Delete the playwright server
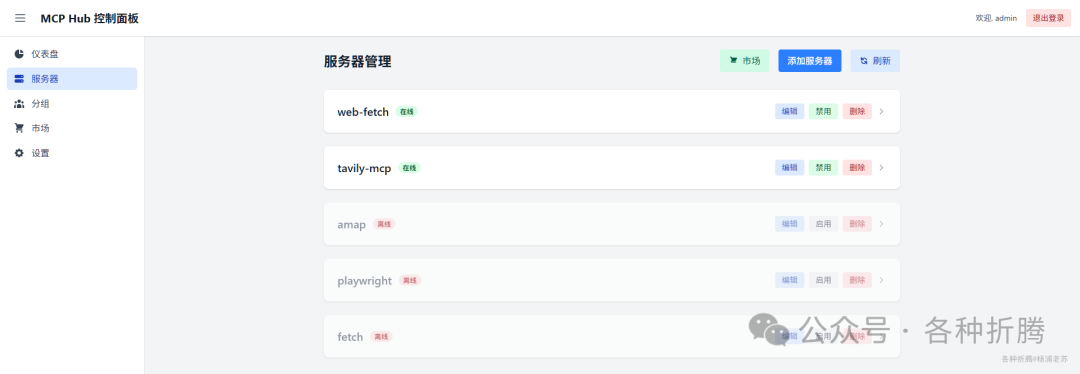Screen dimensions: 1080x374 coord(857,280)
